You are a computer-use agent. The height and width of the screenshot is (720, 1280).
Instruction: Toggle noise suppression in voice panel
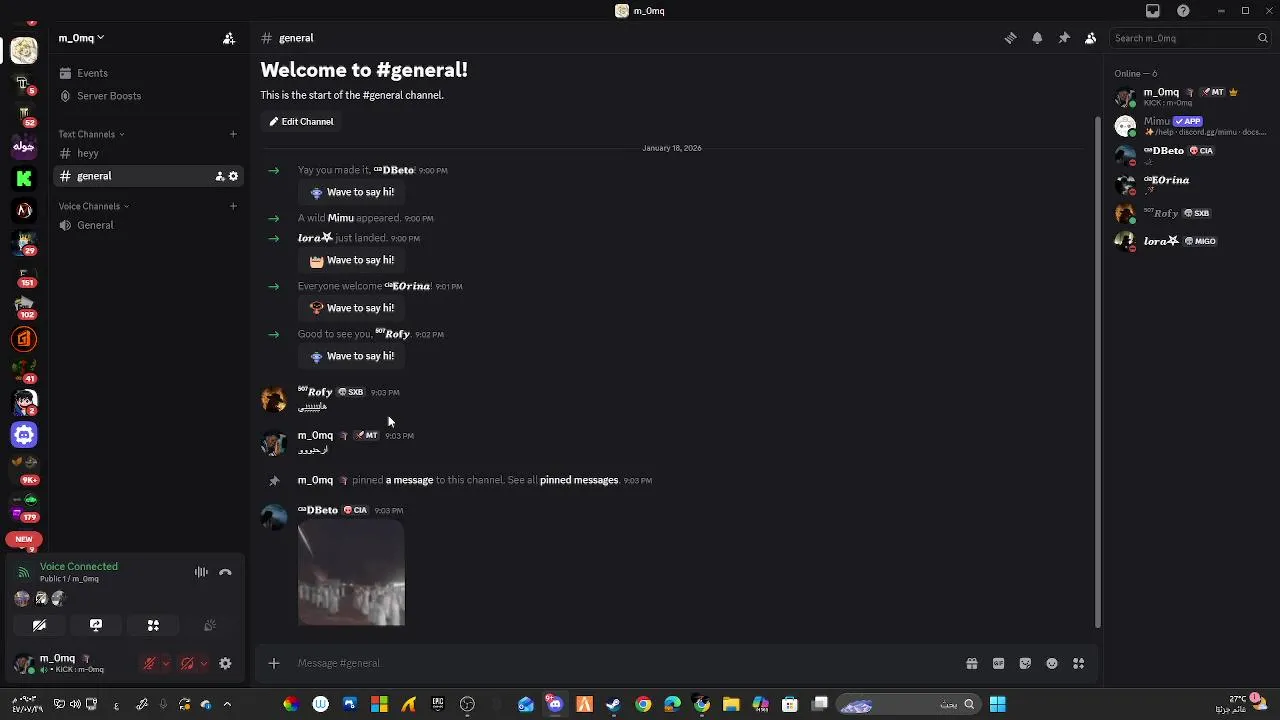click(x=201, y=572)
